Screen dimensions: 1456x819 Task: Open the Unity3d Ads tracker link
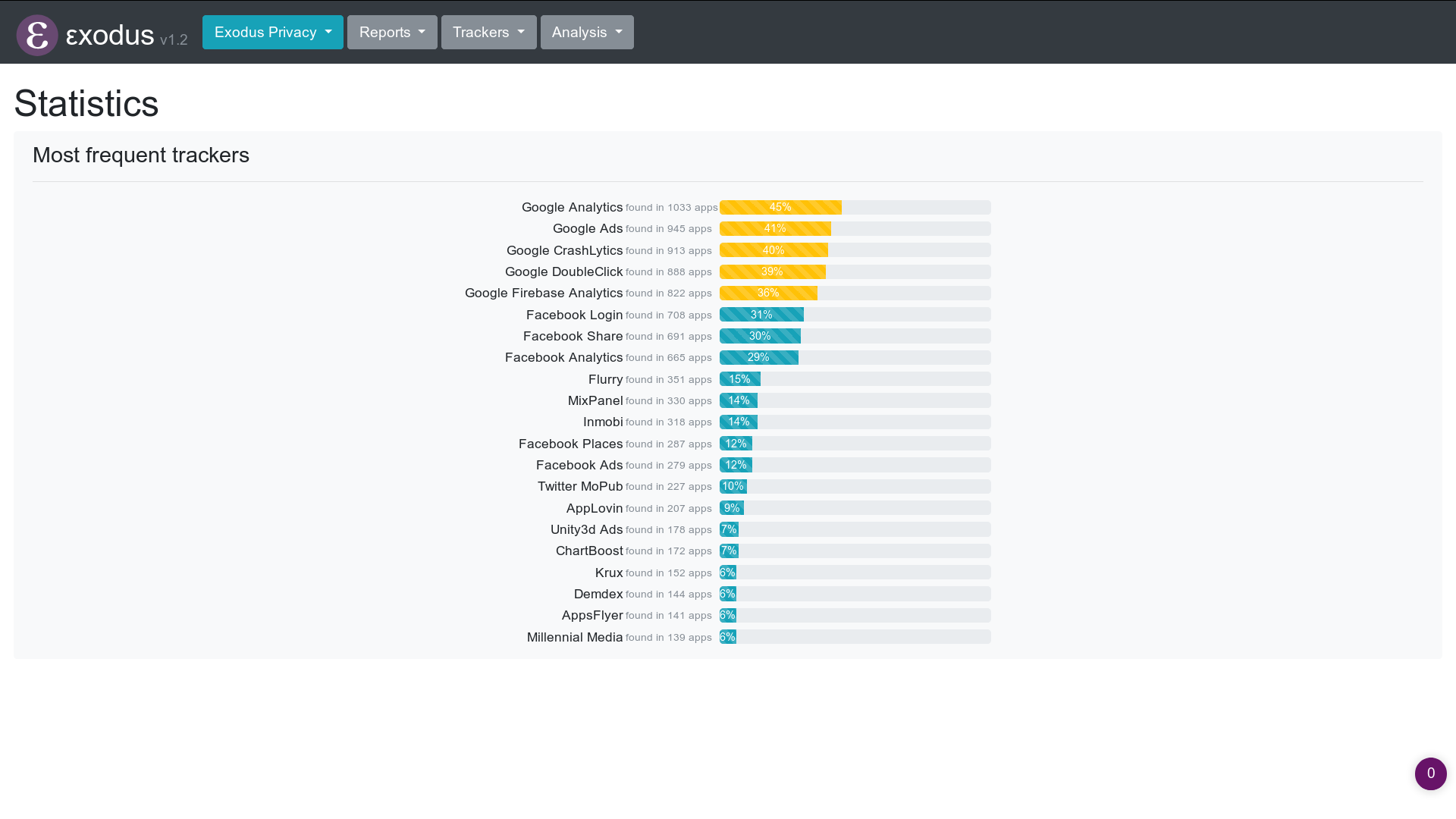(x=586, y=529)
